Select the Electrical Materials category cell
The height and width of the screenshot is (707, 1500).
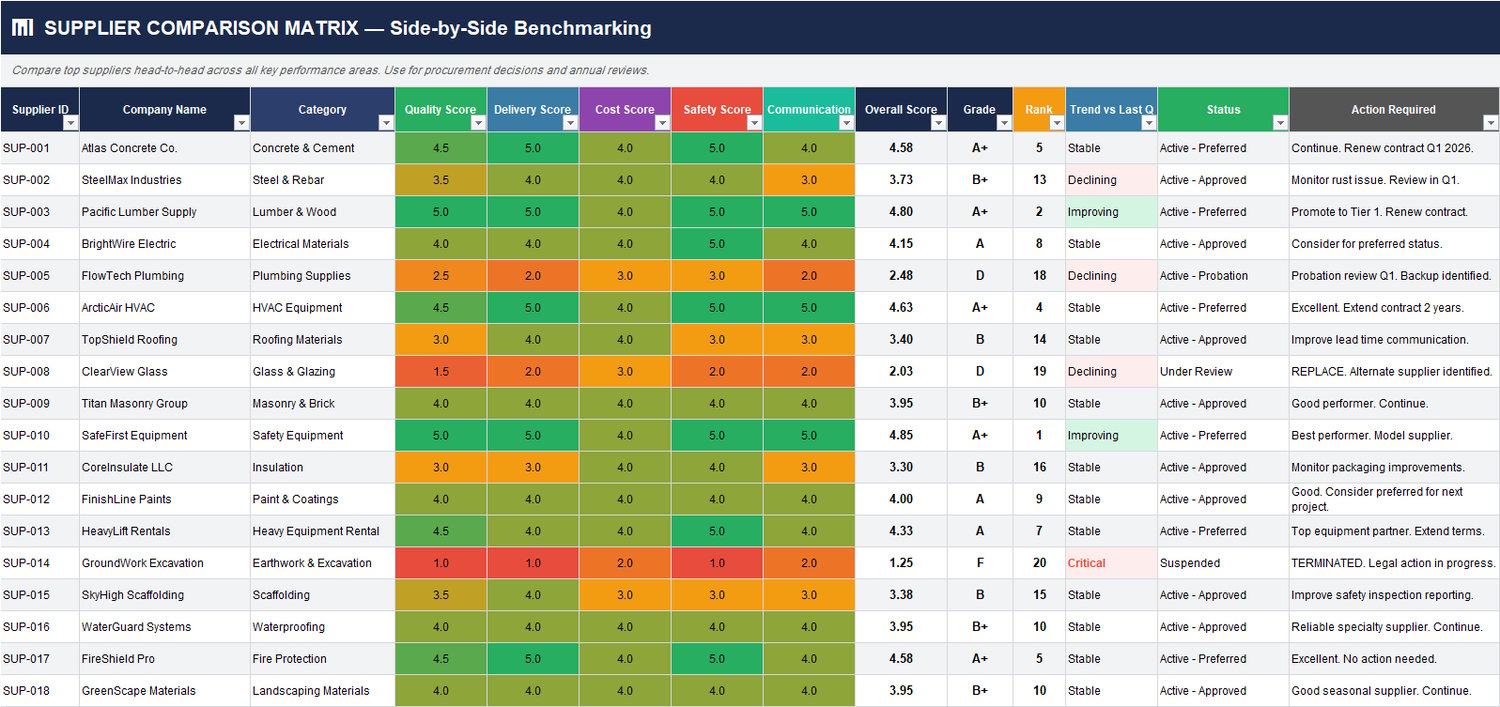point(322,244)
